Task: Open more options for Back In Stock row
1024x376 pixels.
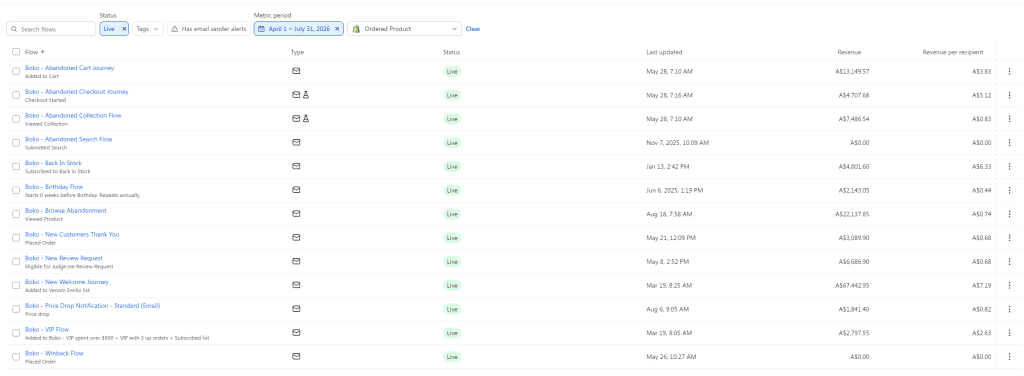Action: tap(1009, 166)
